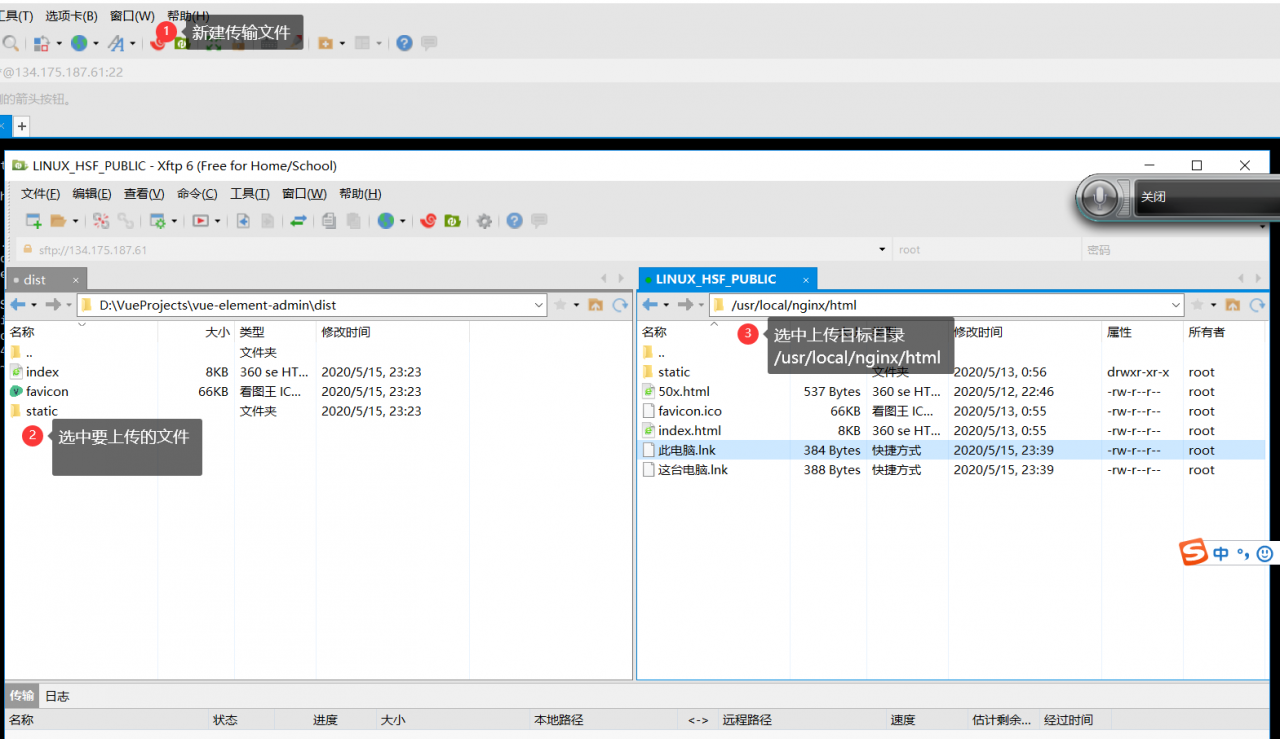Screen dimensions: 1280x739
Task: Click the synchronize transfer arrows icon
Action: click(x=298, y=221)
